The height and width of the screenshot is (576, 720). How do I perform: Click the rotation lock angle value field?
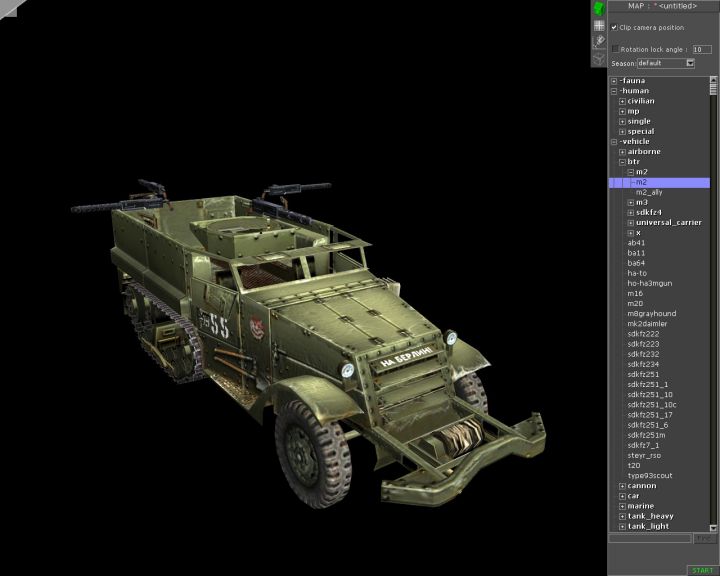click(702, 48)
